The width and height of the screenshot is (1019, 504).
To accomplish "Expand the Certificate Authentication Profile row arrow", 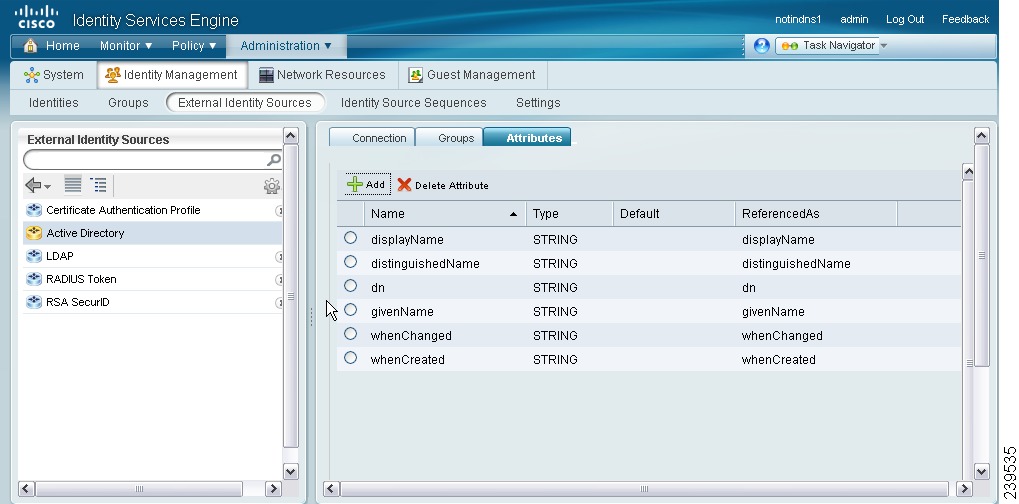I will pyautogui.click(x=279, y=210).
